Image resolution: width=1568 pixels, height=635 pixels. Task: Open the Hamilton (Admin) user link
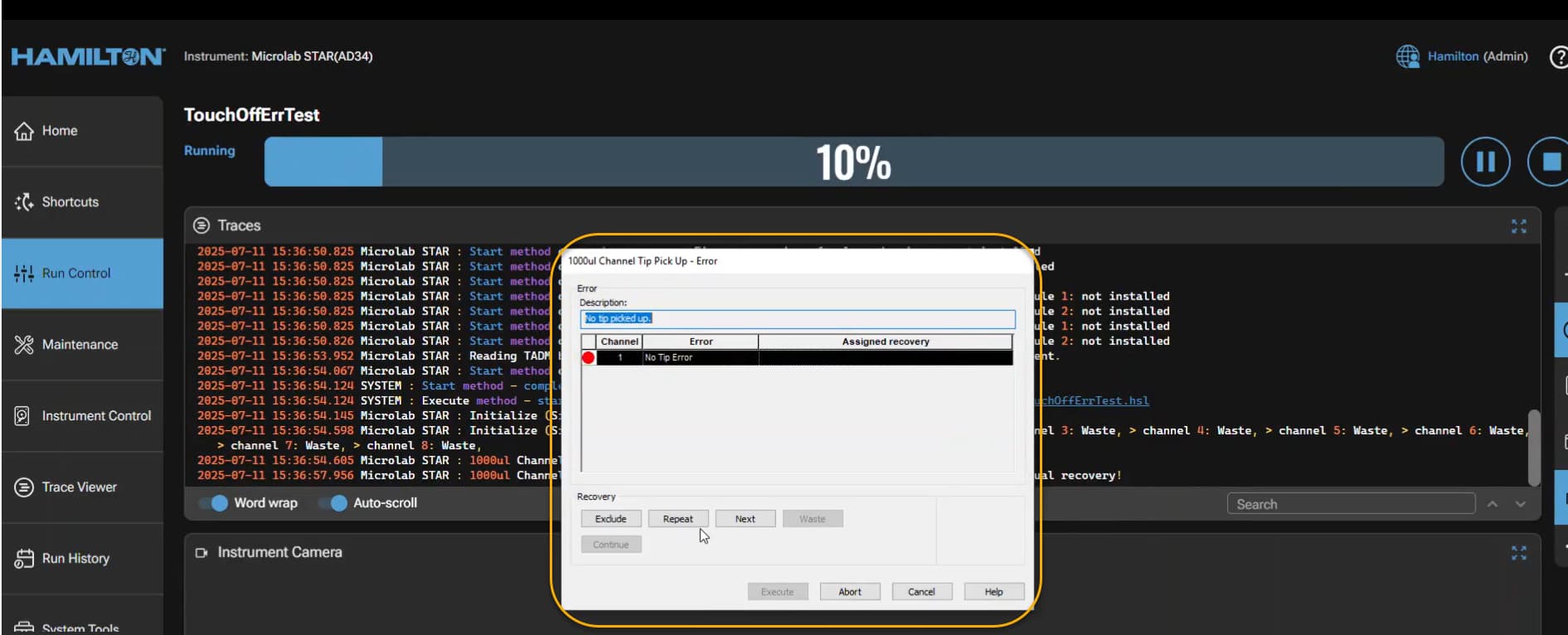pyautogui.click(x=1478, y=56)
